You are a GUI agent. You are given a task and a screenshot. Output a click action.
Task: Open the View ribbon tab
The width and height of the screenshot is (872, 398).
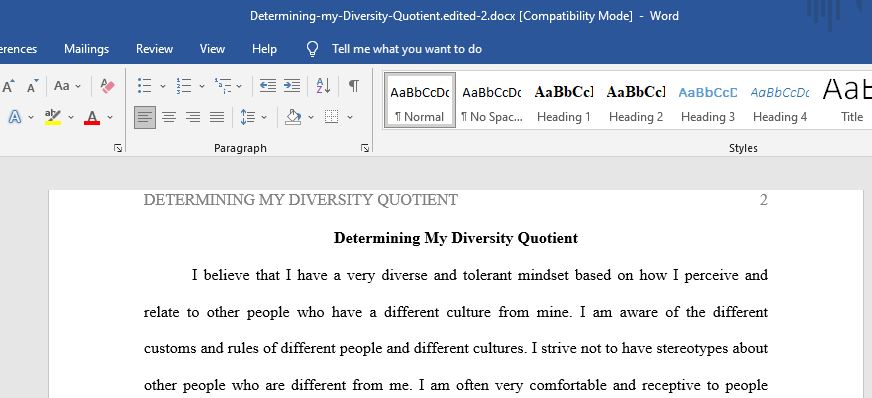point(212,49)
